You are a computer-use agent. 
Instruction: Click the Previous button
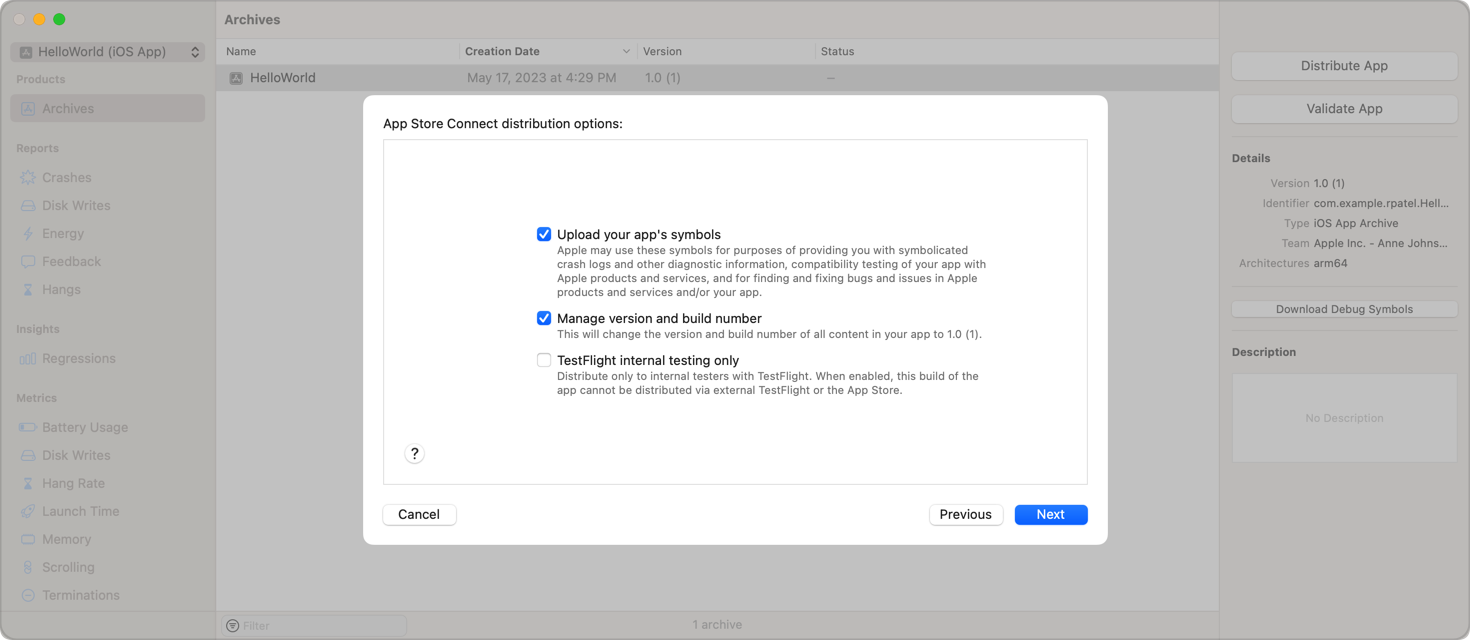point(966,514)
